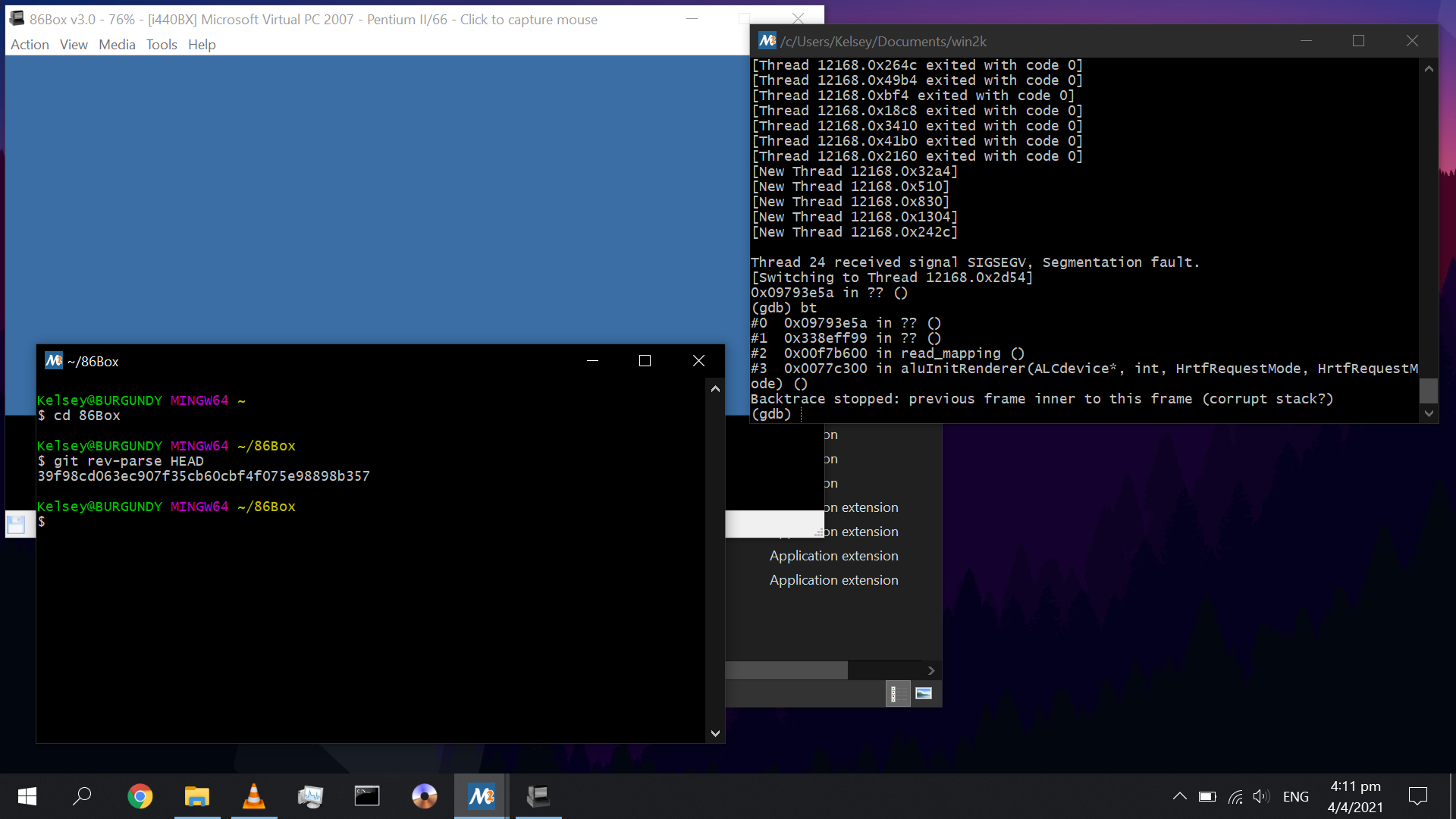1456x819 pixels.
Task: Click the Wi-Fi icon in the system tray
Action: coord(1235,796)
